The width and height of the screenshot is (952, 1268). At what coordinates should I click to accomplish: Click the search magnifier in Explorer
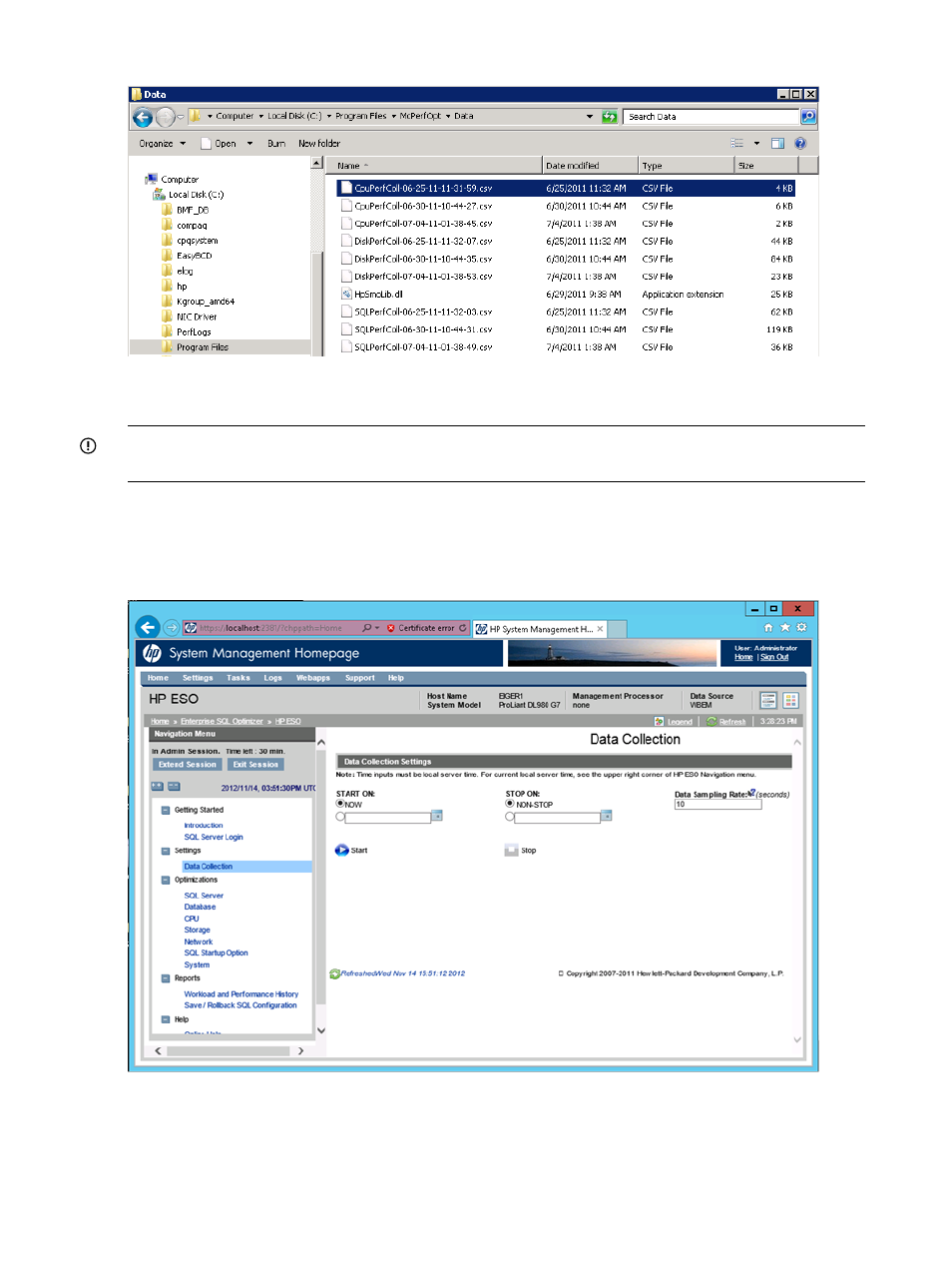pyautogui.click(x=808, y=117)
